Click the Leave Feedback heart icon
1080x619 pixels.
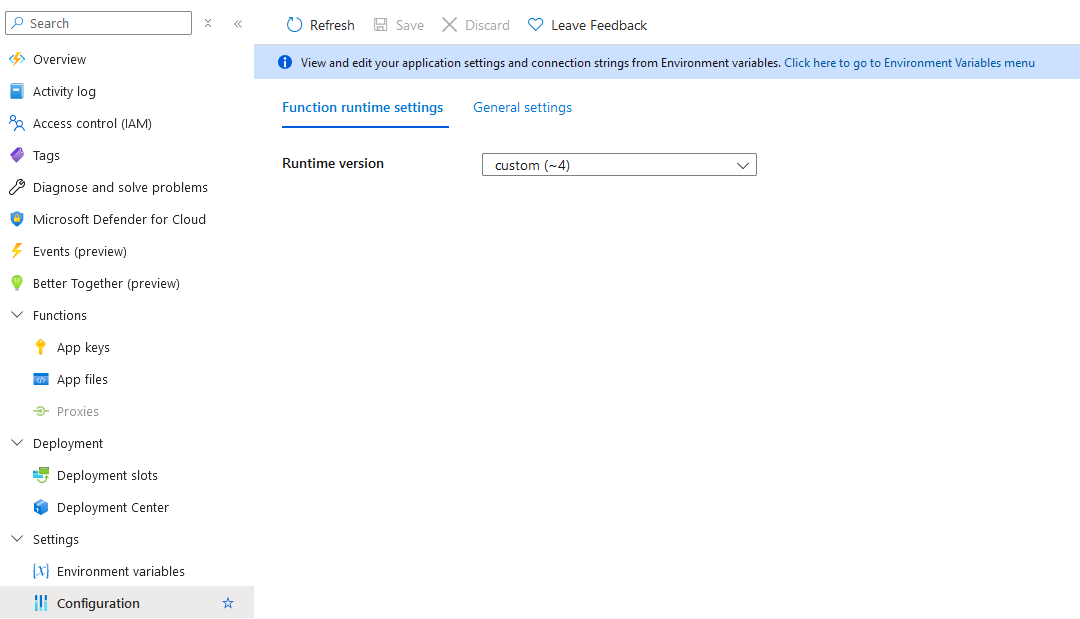pos(535,25)
